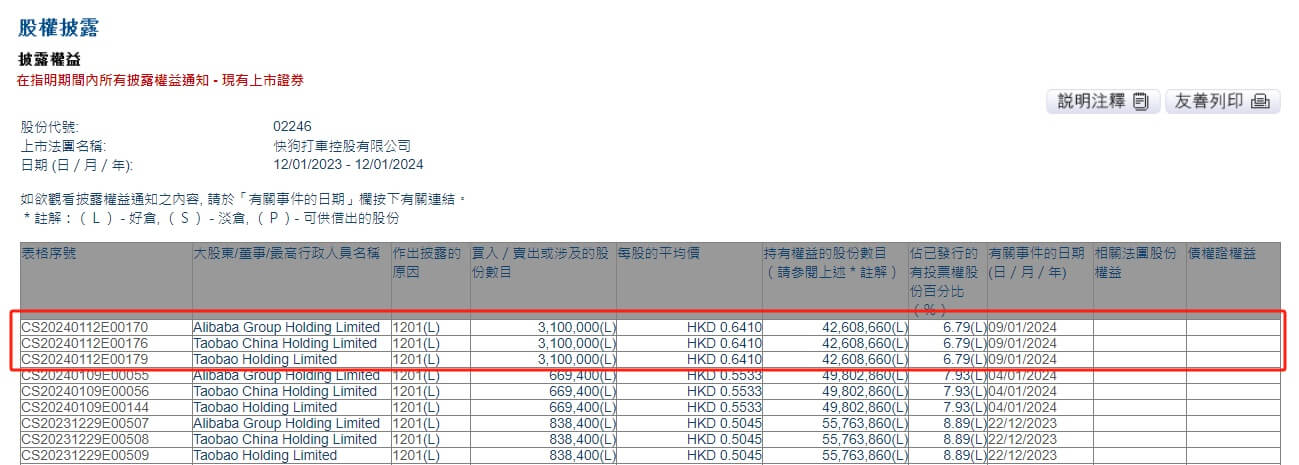This screenshot has height=465, width=1299.
Task: Click Taobao China Holding Limited in row CS20240109E00056
Action: tap(285, 391)
